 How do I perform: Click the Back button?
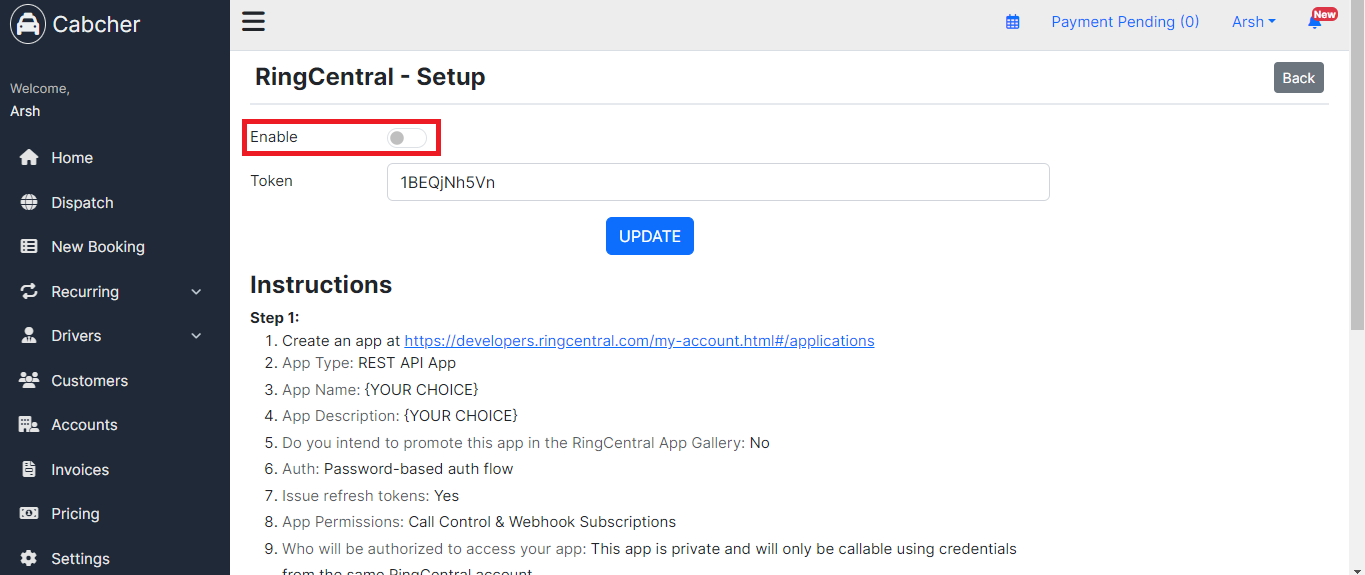pyautogui.click(x=1299, y=78)
